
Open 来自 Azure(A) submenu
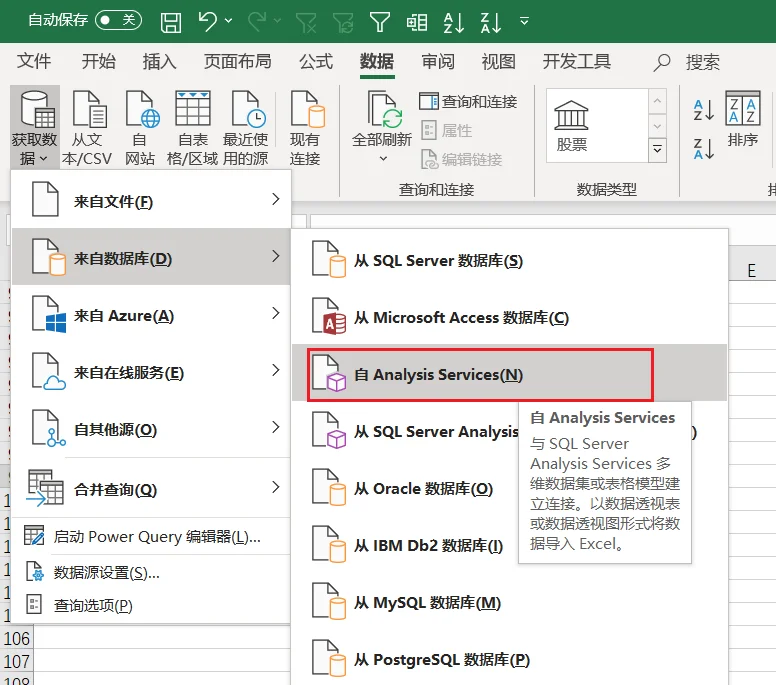(x=151, y=314)
